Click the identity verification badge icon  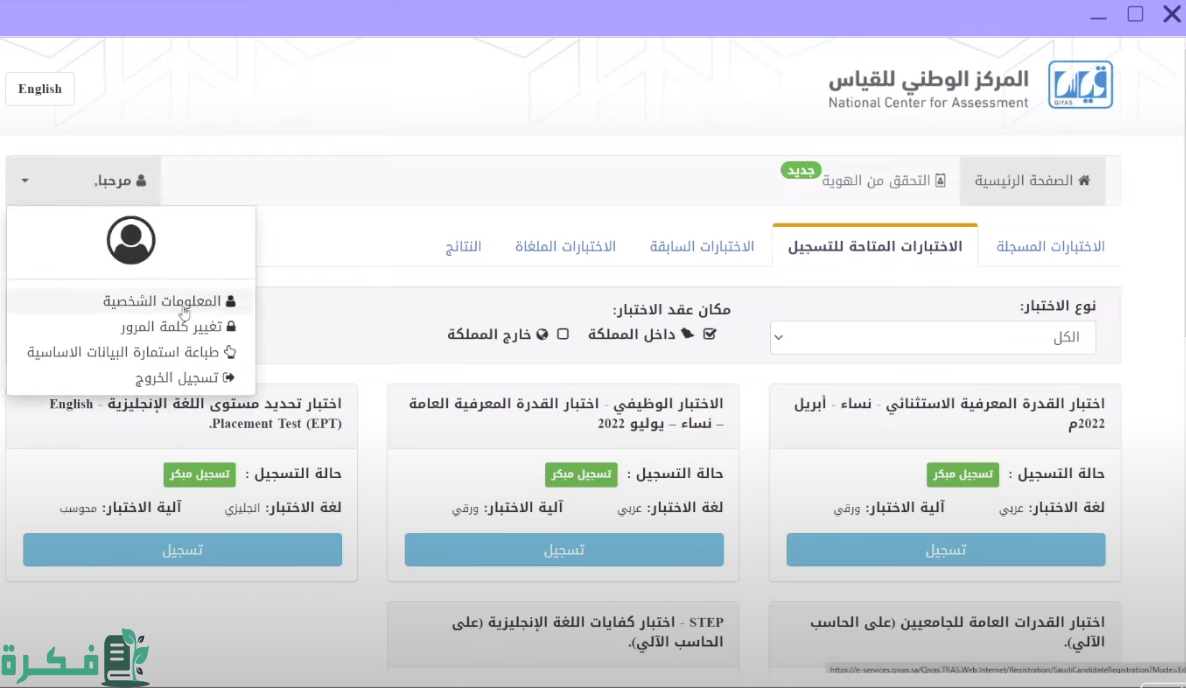940,181
